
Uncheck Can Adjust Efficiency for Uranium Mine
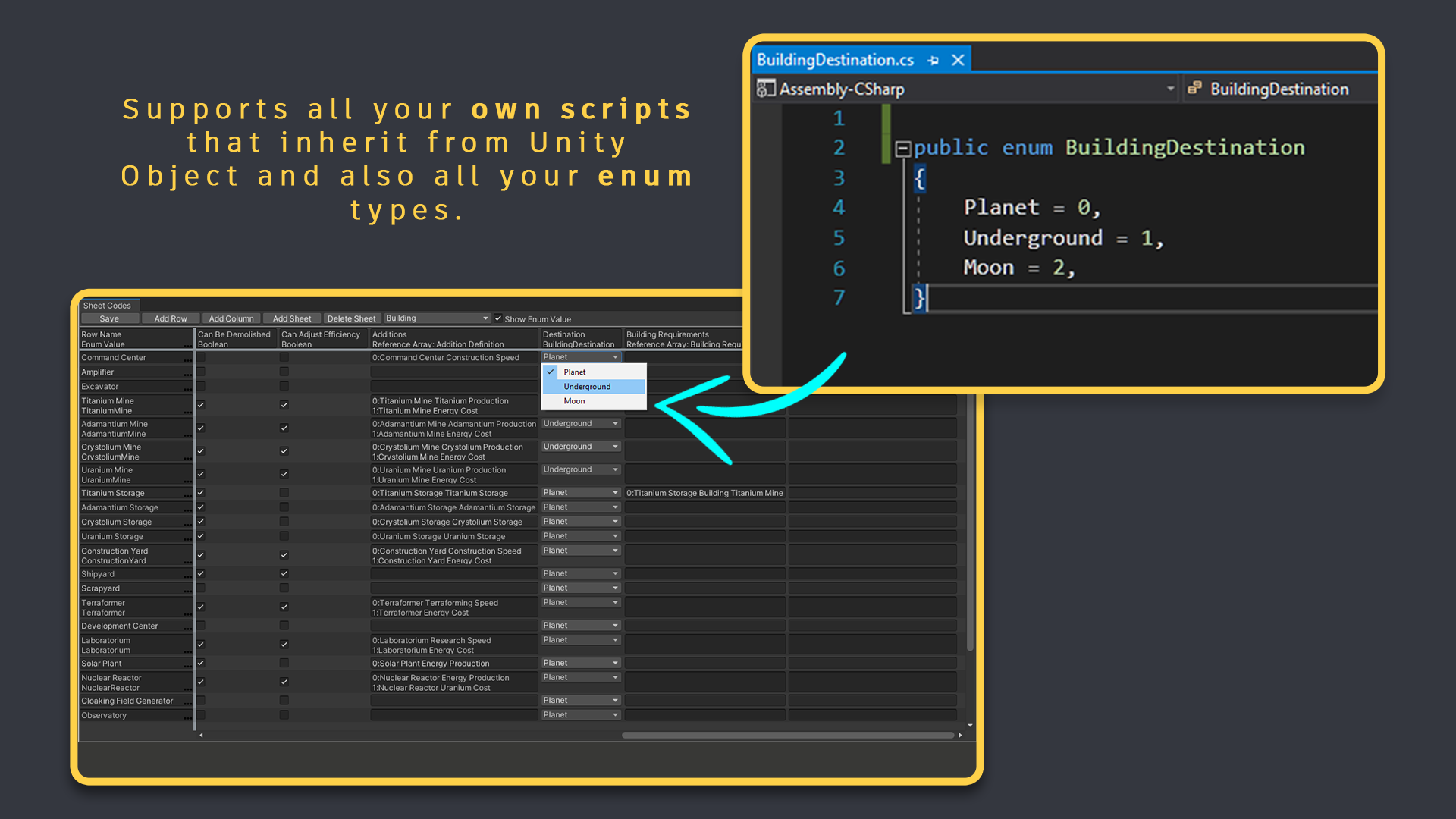(x=284, y=474)
